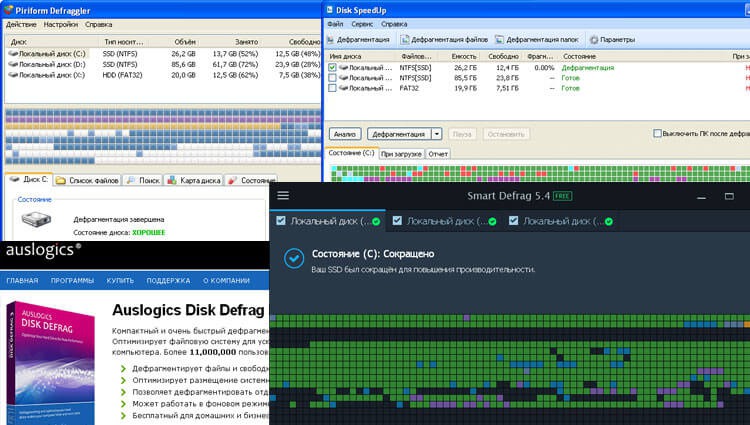Uncheck the first drive checkbox in Disk SpeedUp
The height and width of the screenshot is (425, 750).
click(333, 67)
